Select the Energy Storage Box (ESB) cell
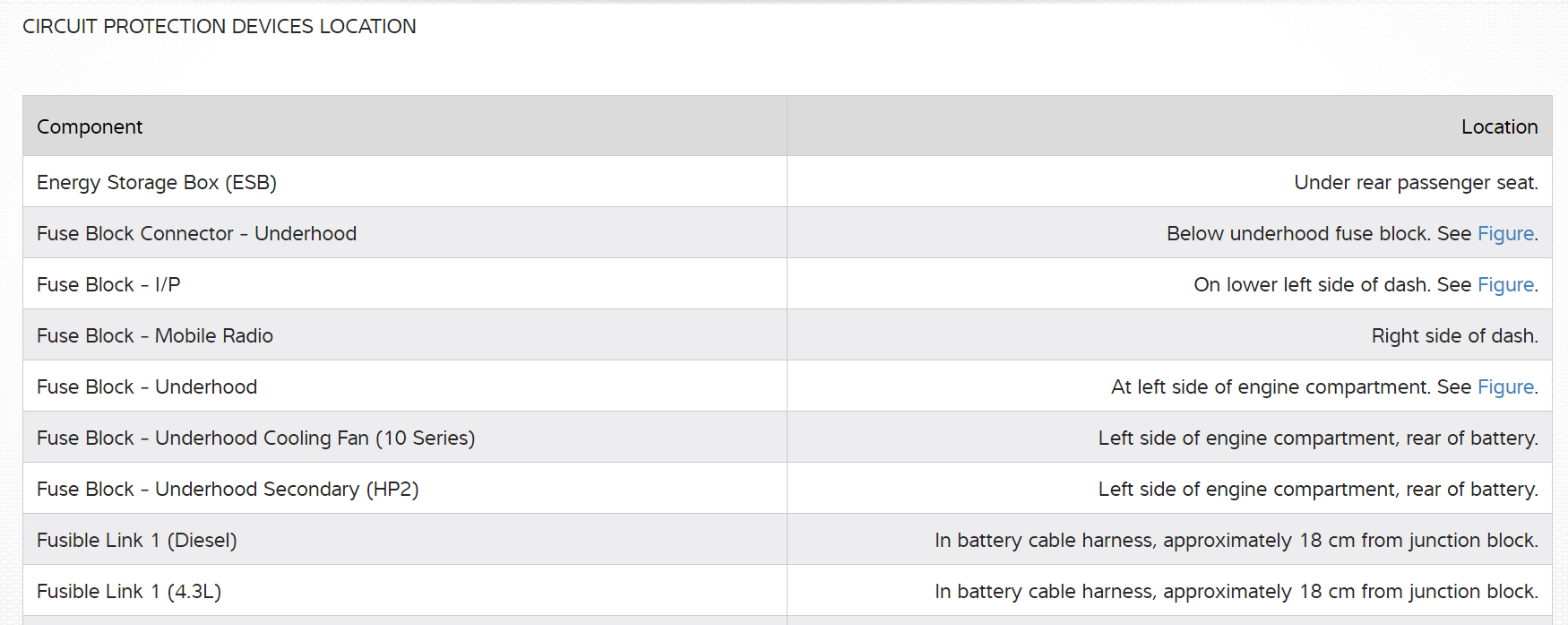Viewport: 1568px width, 625px height. (x=157, y=183)
